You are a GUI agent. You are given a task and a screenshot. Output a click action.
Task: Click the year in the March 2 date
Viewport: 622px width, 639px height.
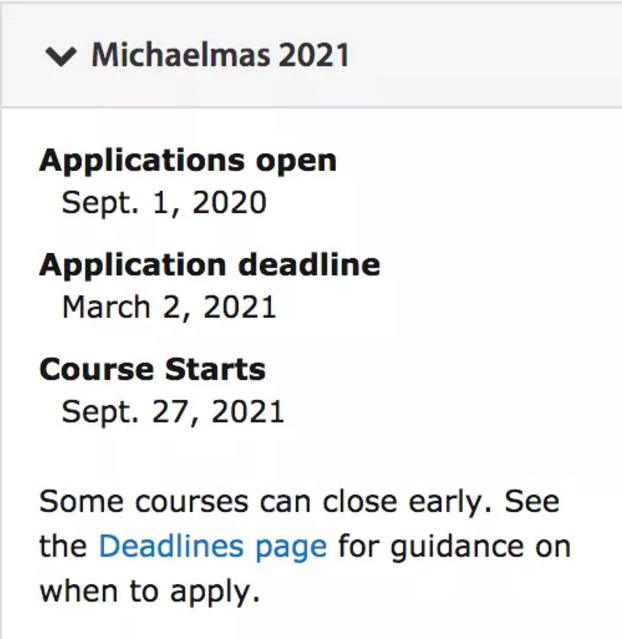pyautogui.click(x=239, y=307)
